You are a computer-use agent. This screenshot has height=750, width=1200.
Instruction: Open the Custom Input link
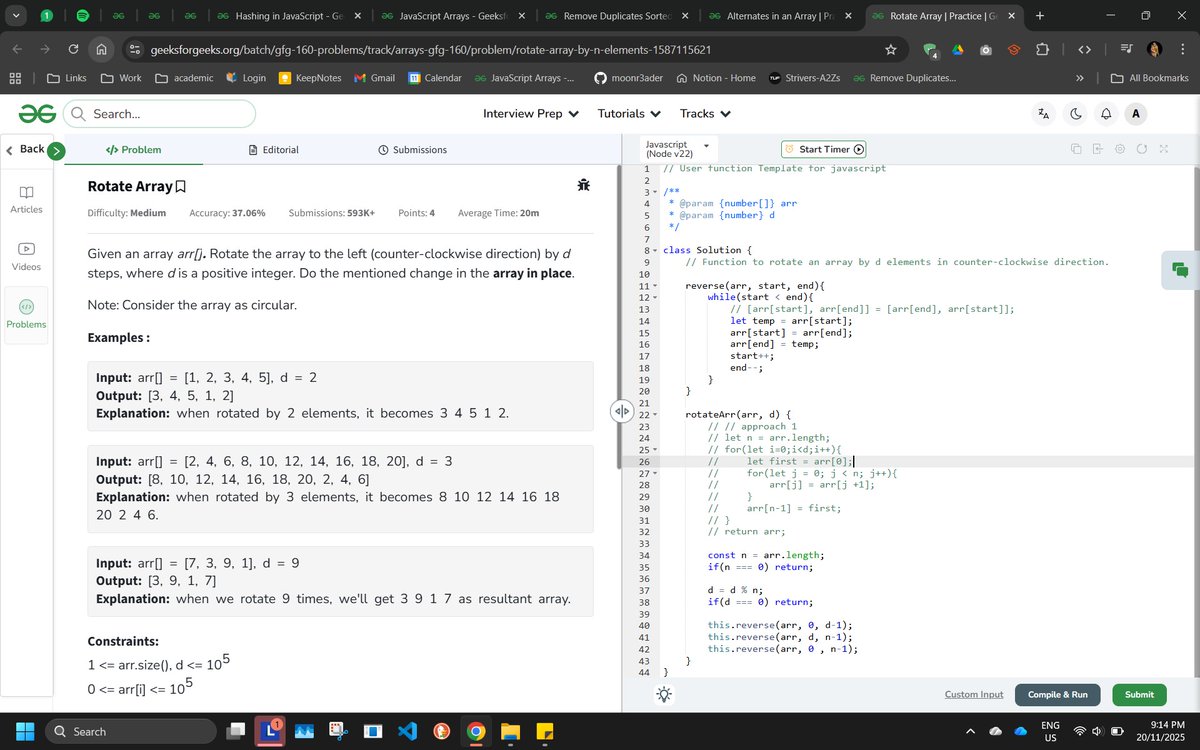[973, 694]
